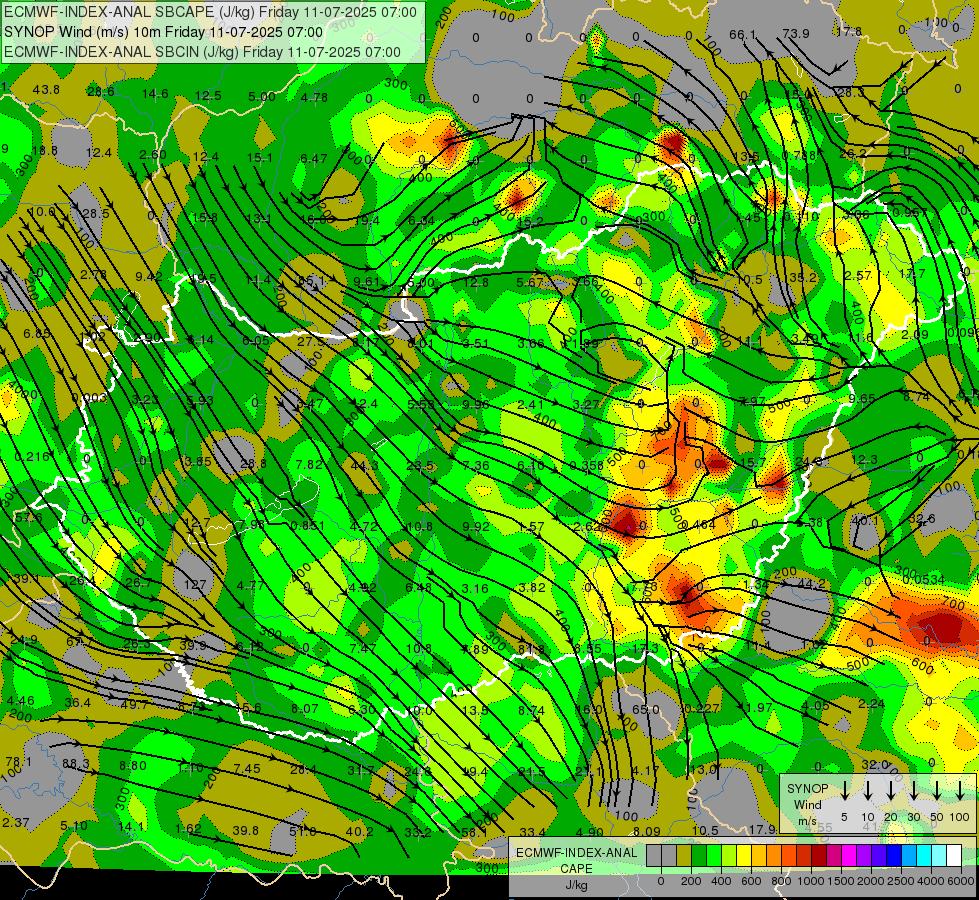Pick the pure yellow CAPE legend swatch
The width and height of the screenshot is (979, 900).
(x=744, y=855)
